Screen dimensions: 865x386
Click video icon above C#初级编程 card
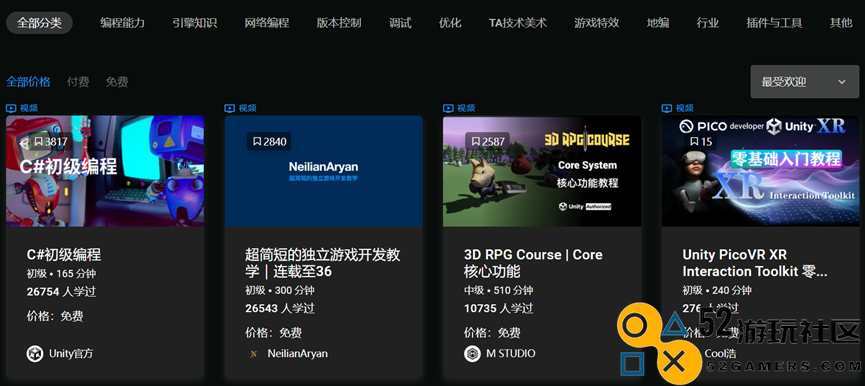point(11,108)
